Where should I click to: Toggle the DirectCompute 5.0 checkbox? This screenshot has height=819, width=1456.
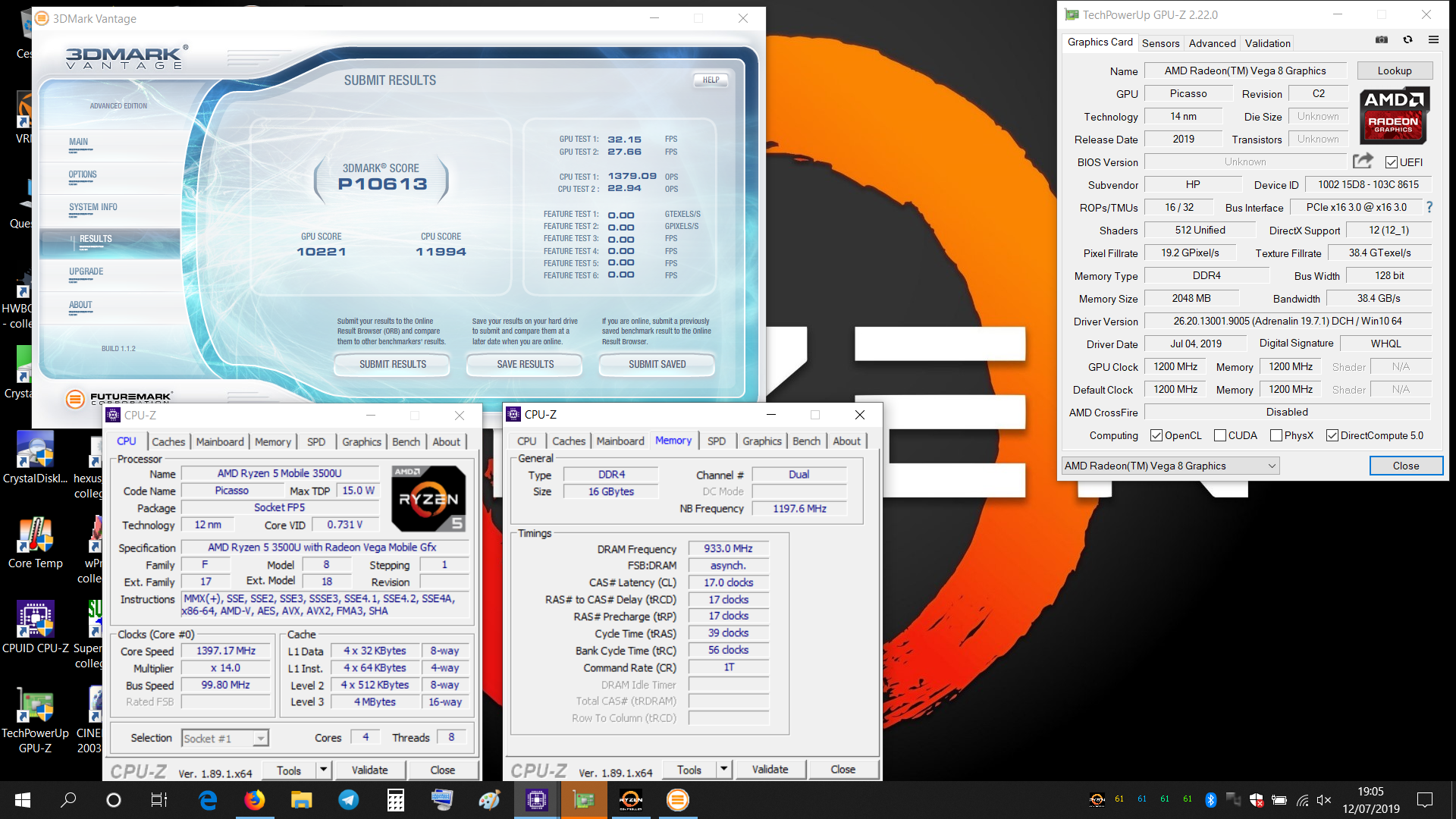point(1332,435)
